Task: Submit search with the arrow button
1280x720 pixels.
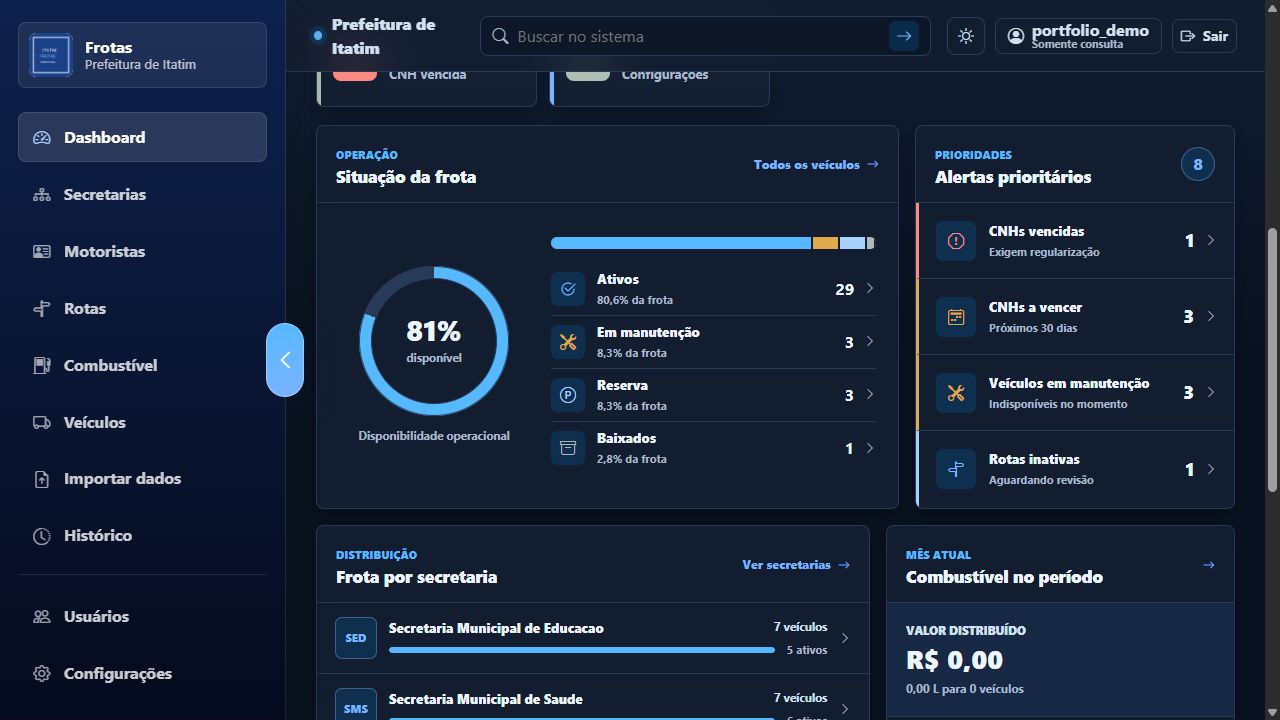Action: pyautogui.click(x=904, y=36)
